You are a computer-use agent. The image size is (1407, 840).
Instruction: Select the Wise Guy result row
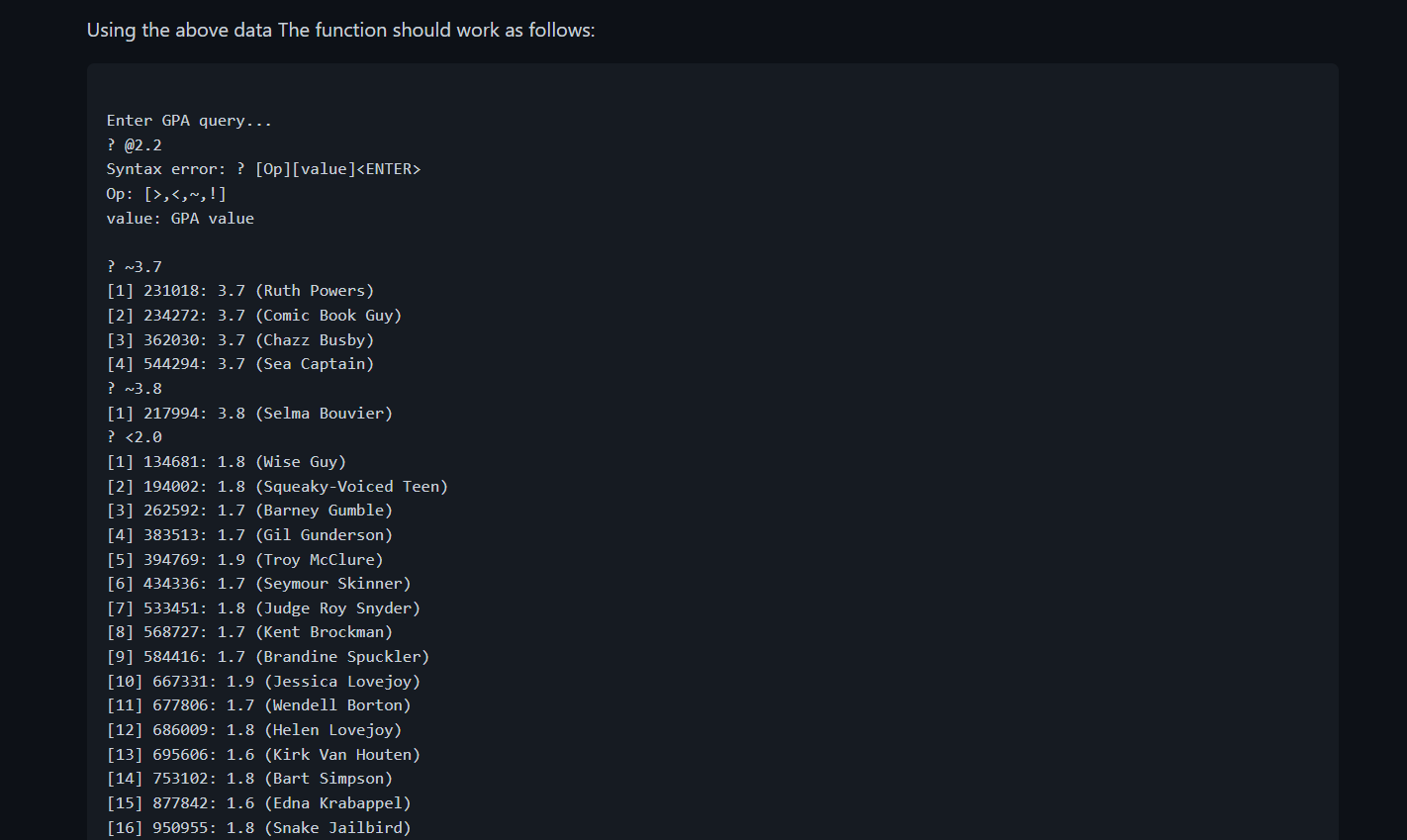click(x=227, y=461)
